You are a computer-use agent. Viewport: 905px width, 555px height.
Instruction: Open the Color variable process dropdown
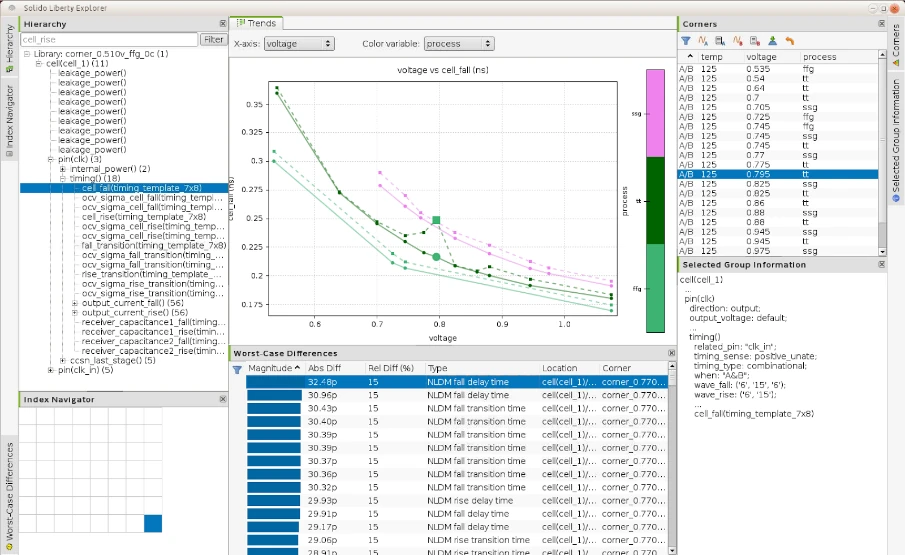[459, 44]
